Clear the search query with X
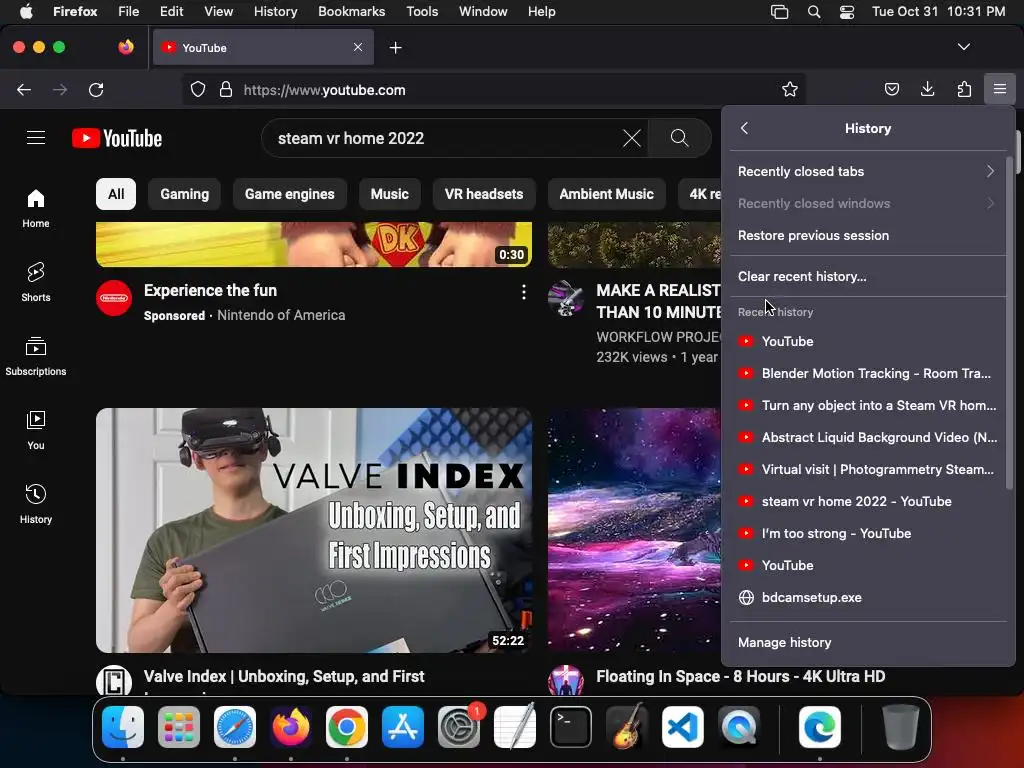 click(632, 138)
